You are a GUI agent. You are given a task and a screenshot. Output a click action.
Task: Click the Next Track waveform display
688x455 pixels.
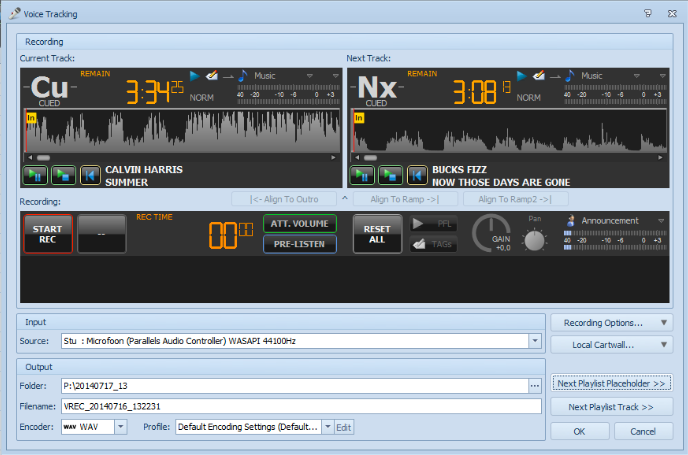point(509,131)
